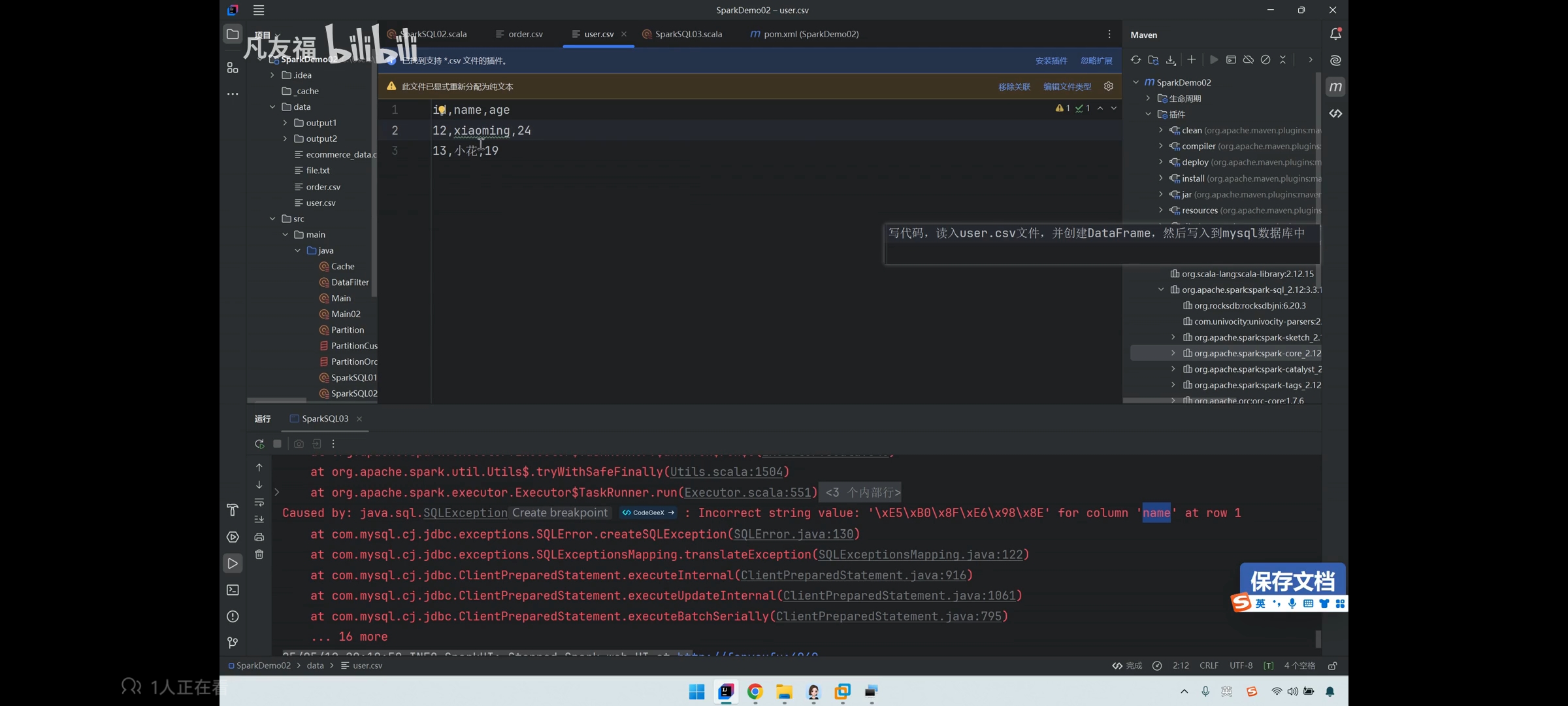The height and width of the screenshot is (706, 1568).
Task: Open the Problems tool window icon
Action: pos(233,616)
